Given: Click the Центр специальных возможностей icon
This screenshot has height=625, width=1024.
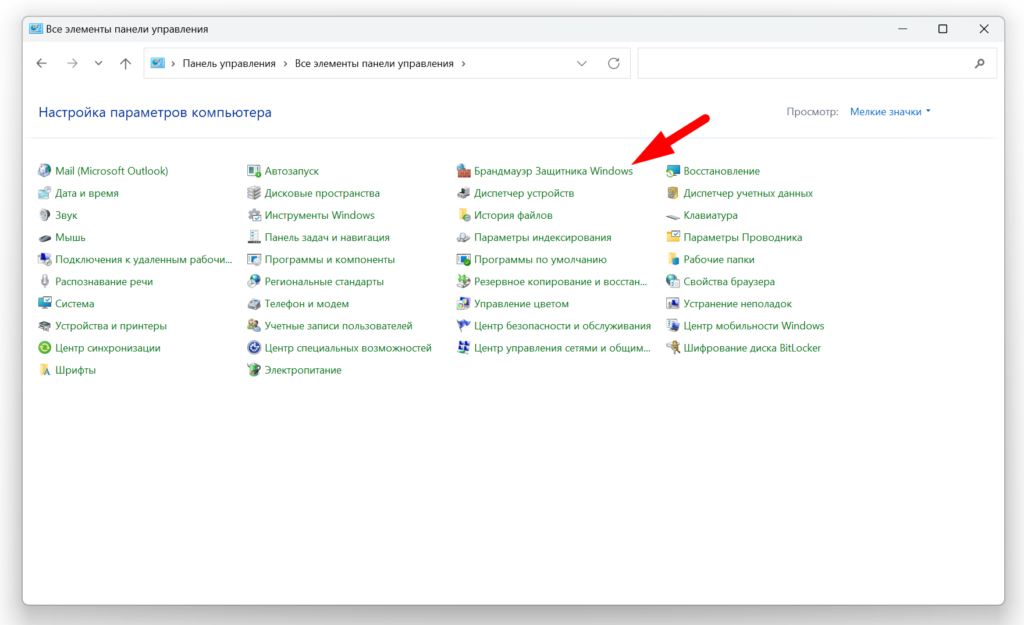Looking at the screenshot, I should pos(254,348).
